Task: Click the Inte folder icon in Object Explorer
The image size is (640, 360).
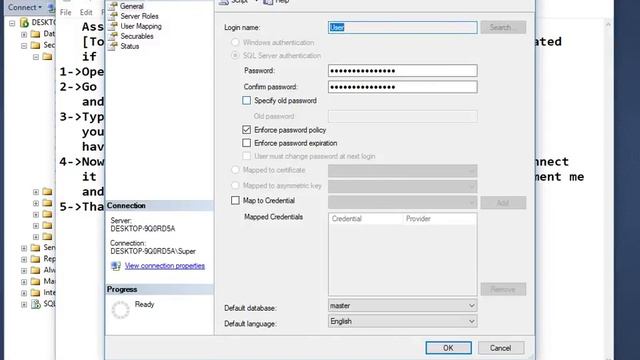Action: pos(36,292)
